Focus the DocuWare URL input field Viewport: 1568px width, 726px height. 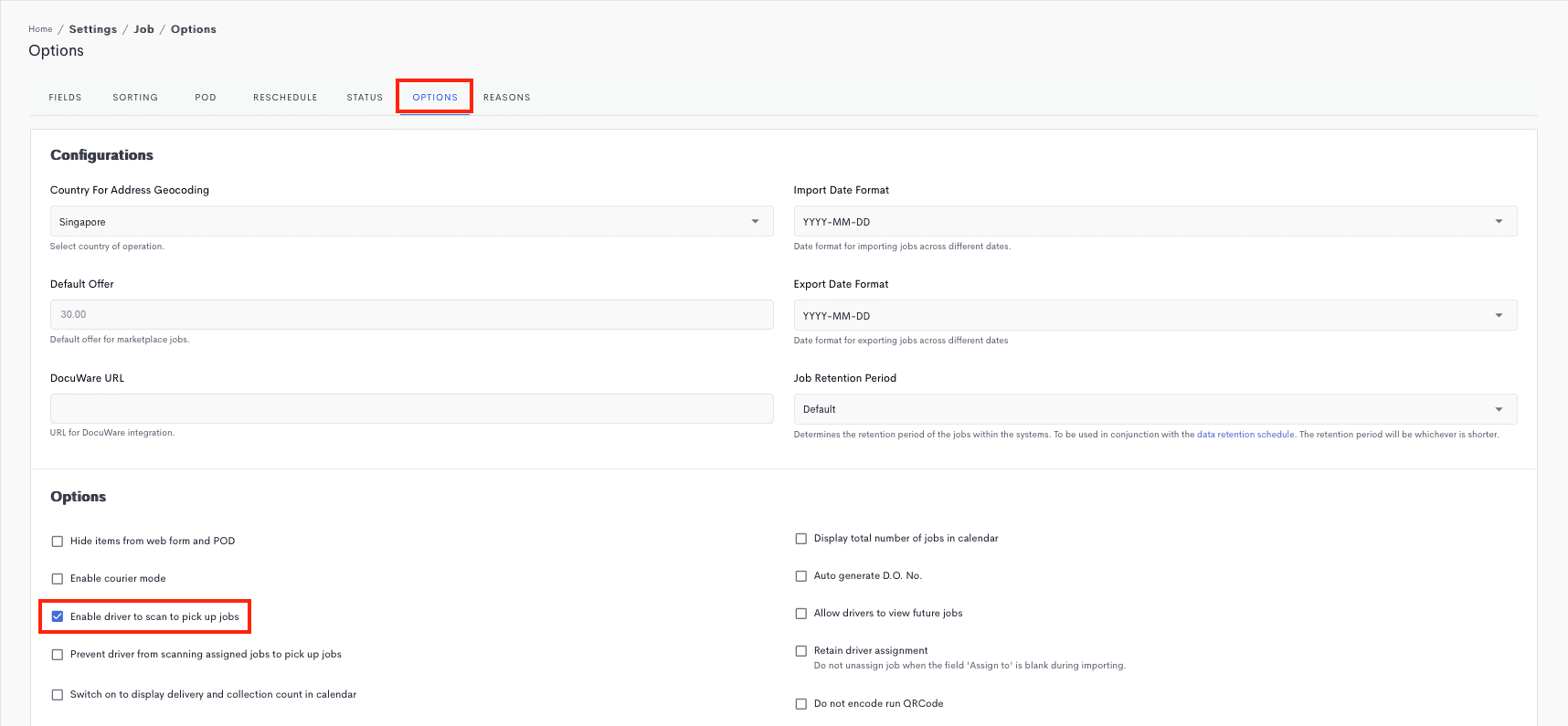click(x=411, y=408)
